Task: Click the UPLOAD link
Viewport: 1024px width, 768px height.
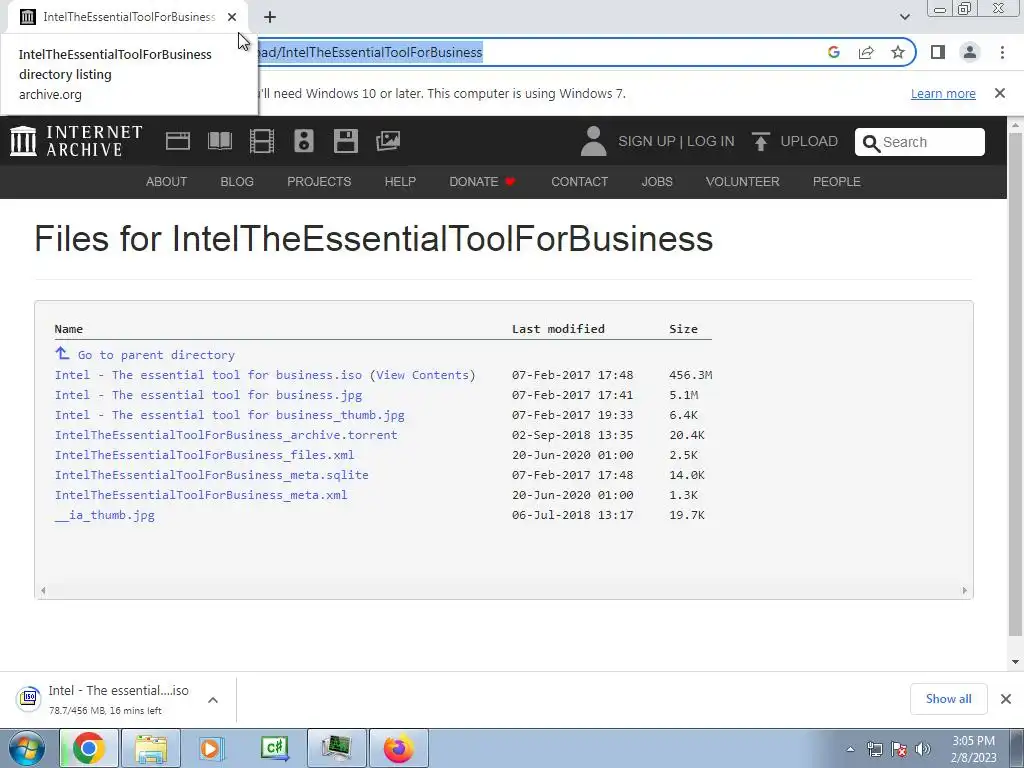Action: coord(809,141)
